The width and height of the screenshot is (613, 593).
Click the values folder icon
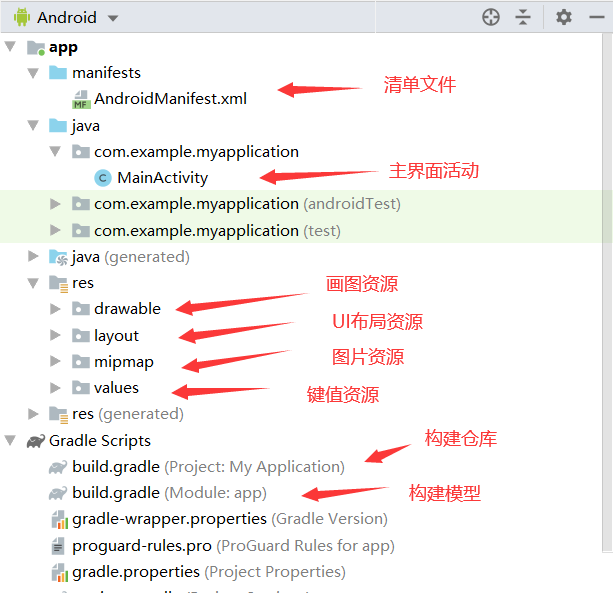81,388
